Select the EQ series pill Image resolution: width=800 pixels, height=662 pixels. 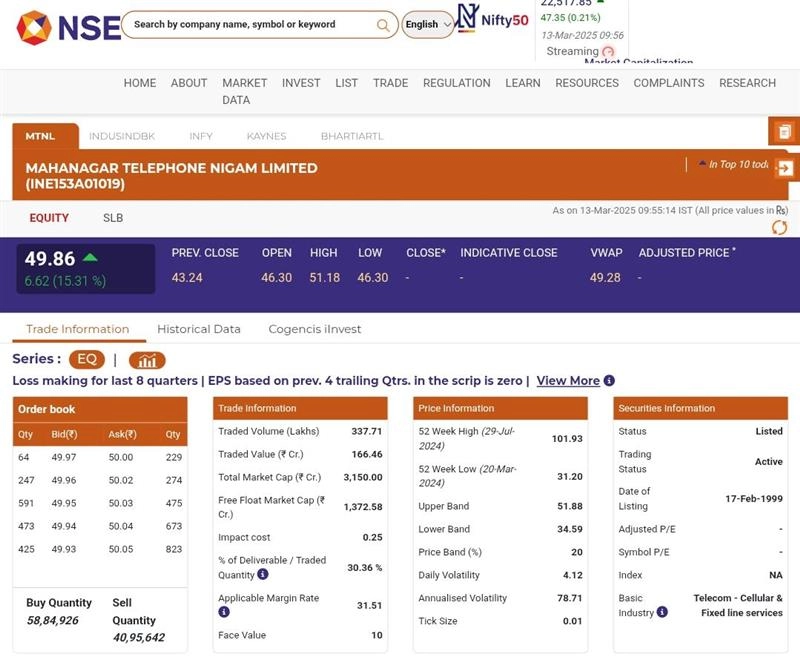coord(86,360)
